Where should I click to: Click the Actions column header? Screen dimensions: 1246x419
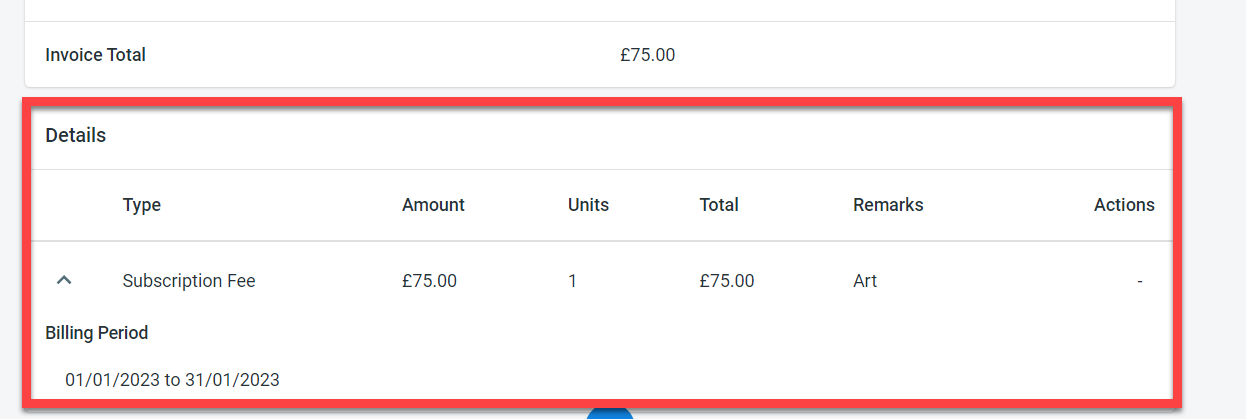(x=1124, y=205)
